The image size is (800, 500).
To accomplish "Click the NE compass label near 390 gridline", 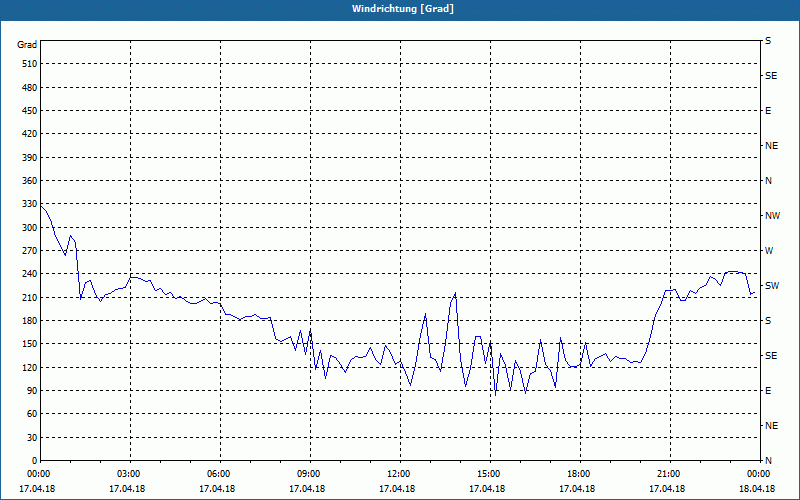I will click(771, 146).
